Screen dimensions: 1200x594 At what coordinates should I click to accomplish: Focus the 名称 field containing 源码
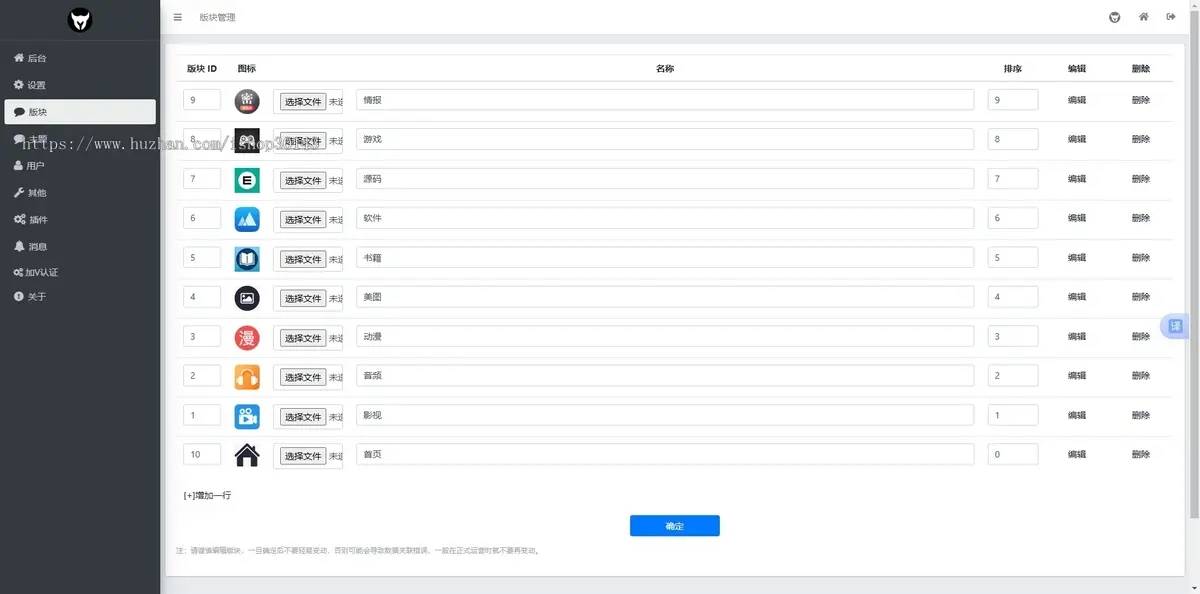click(665, 179)
